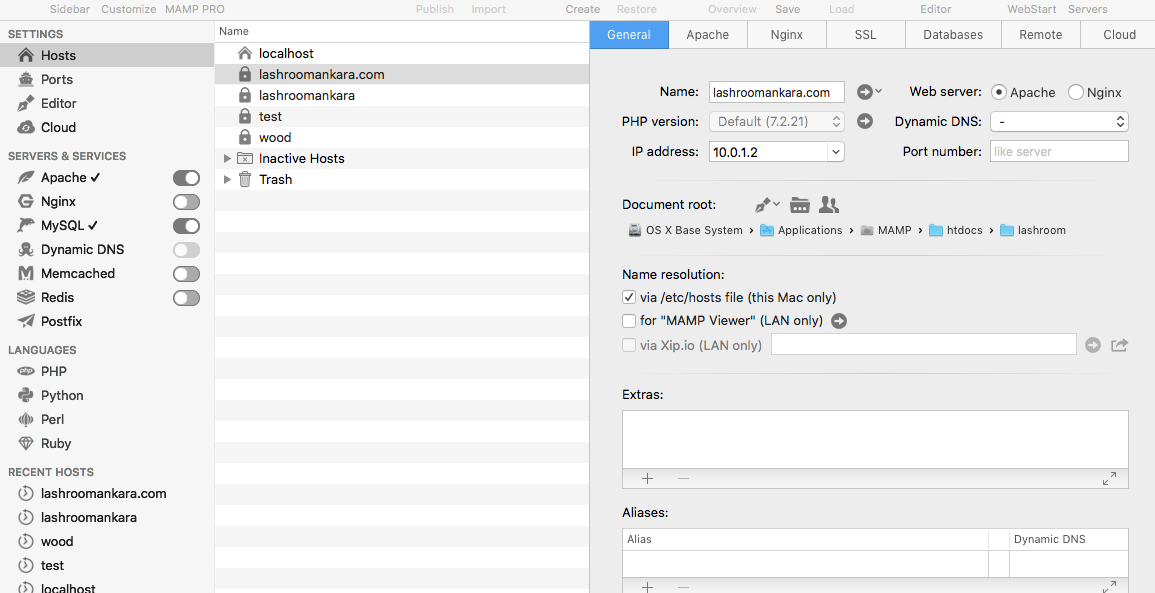Open PHP version dropdown
Screen dimensions: 1155x593
click(776, 122)
